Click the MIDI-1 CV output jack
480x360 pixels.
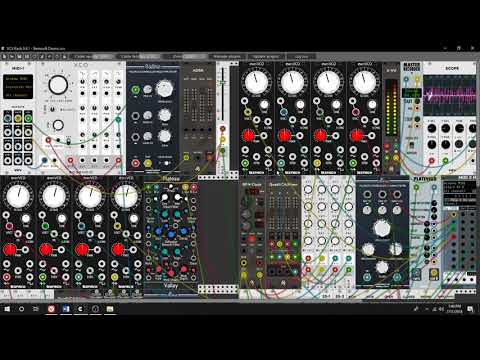pyautogui.click(x=7, y=118)
